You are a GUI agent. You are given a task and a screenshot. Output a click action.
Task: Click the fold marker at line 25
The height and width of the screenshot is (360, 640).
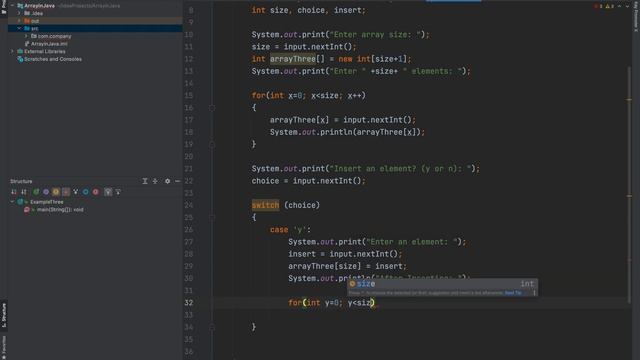[212, 217]
